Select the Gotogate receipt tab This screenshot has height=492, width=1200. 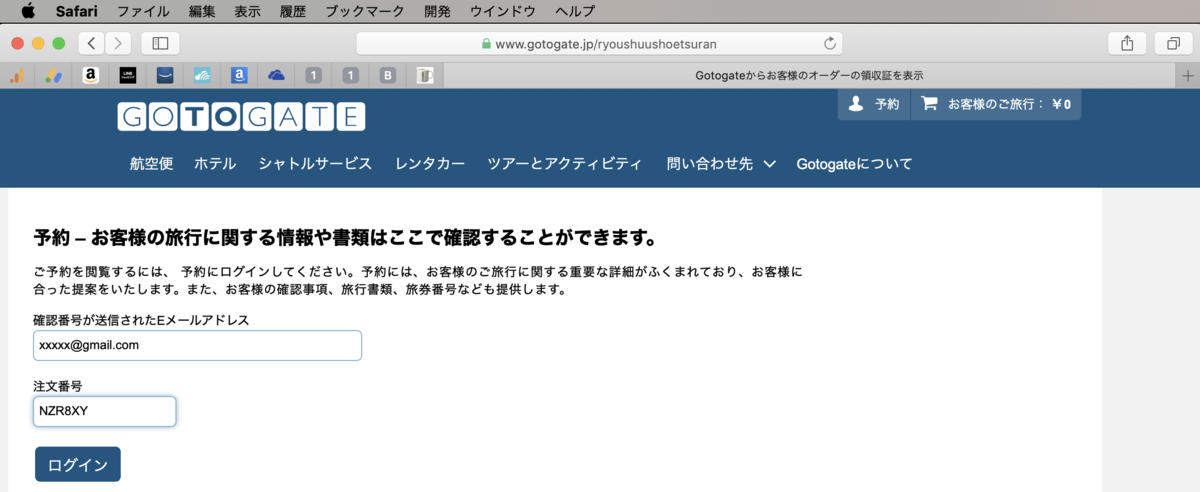click(810, 75)
